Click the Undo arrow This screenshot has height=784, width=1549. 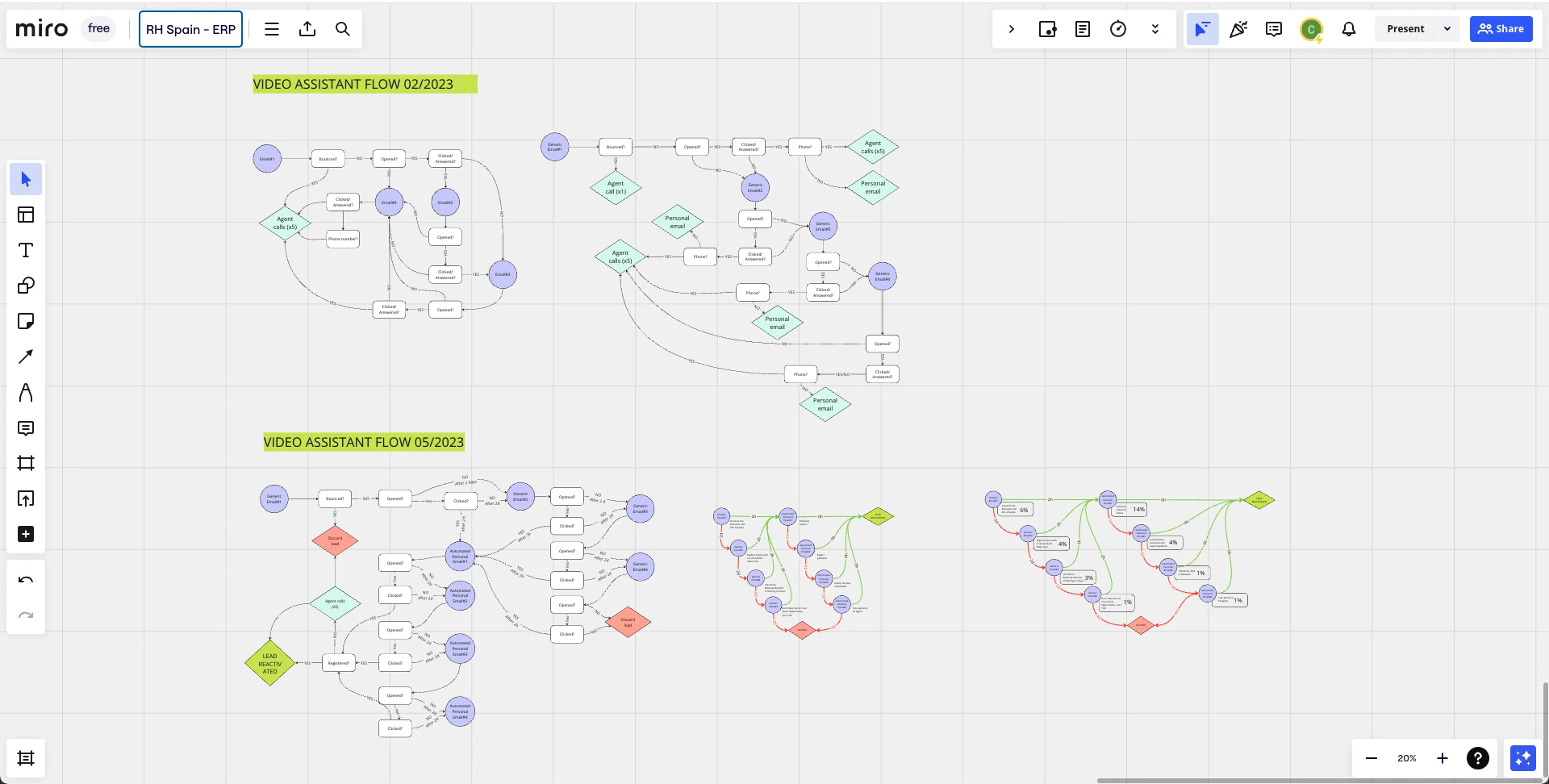point(26,580)
